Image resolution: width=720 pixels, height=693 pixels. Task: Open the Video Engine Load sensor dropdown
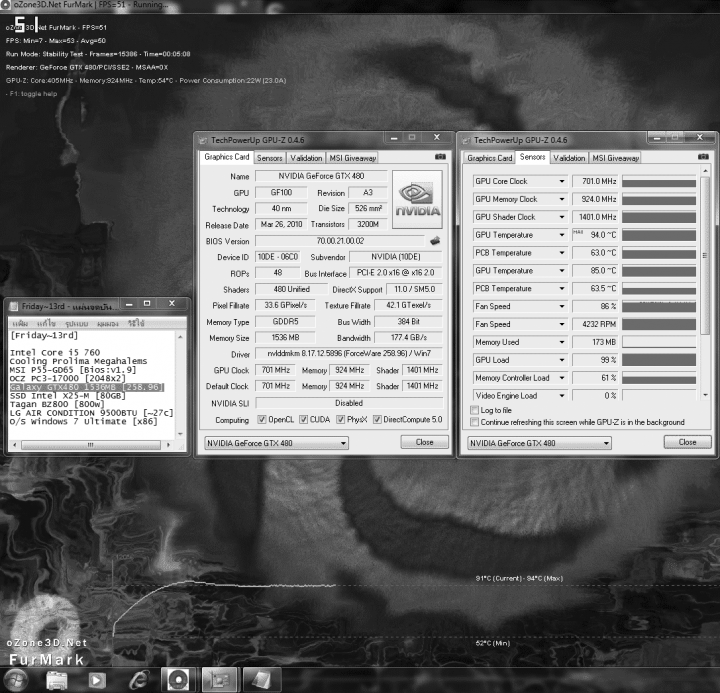[x=562, y=395]
